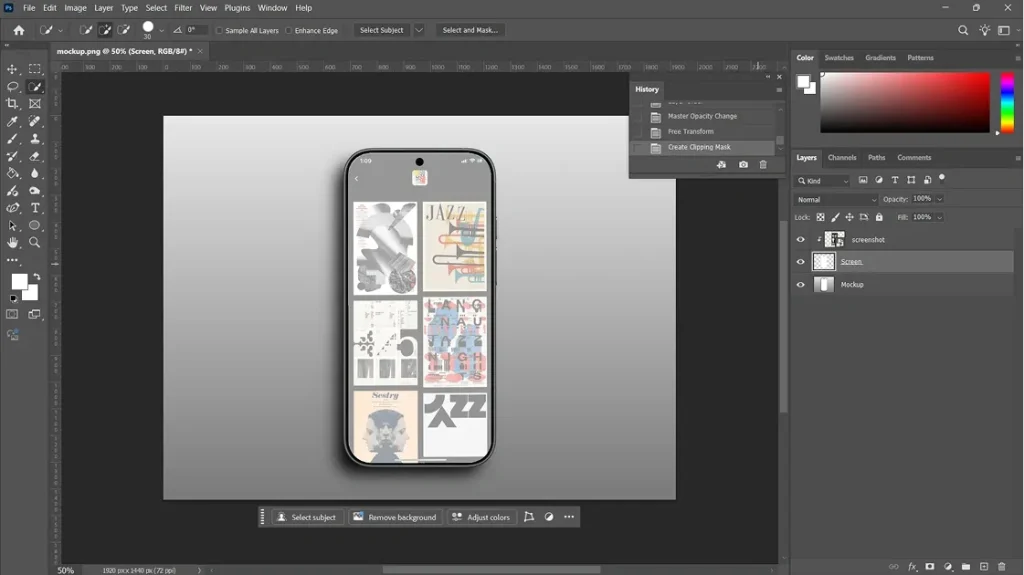This screenshot has width=1024, height=575.
Task: Open the Normal blend mode dropdown
Action: [836, 199]
